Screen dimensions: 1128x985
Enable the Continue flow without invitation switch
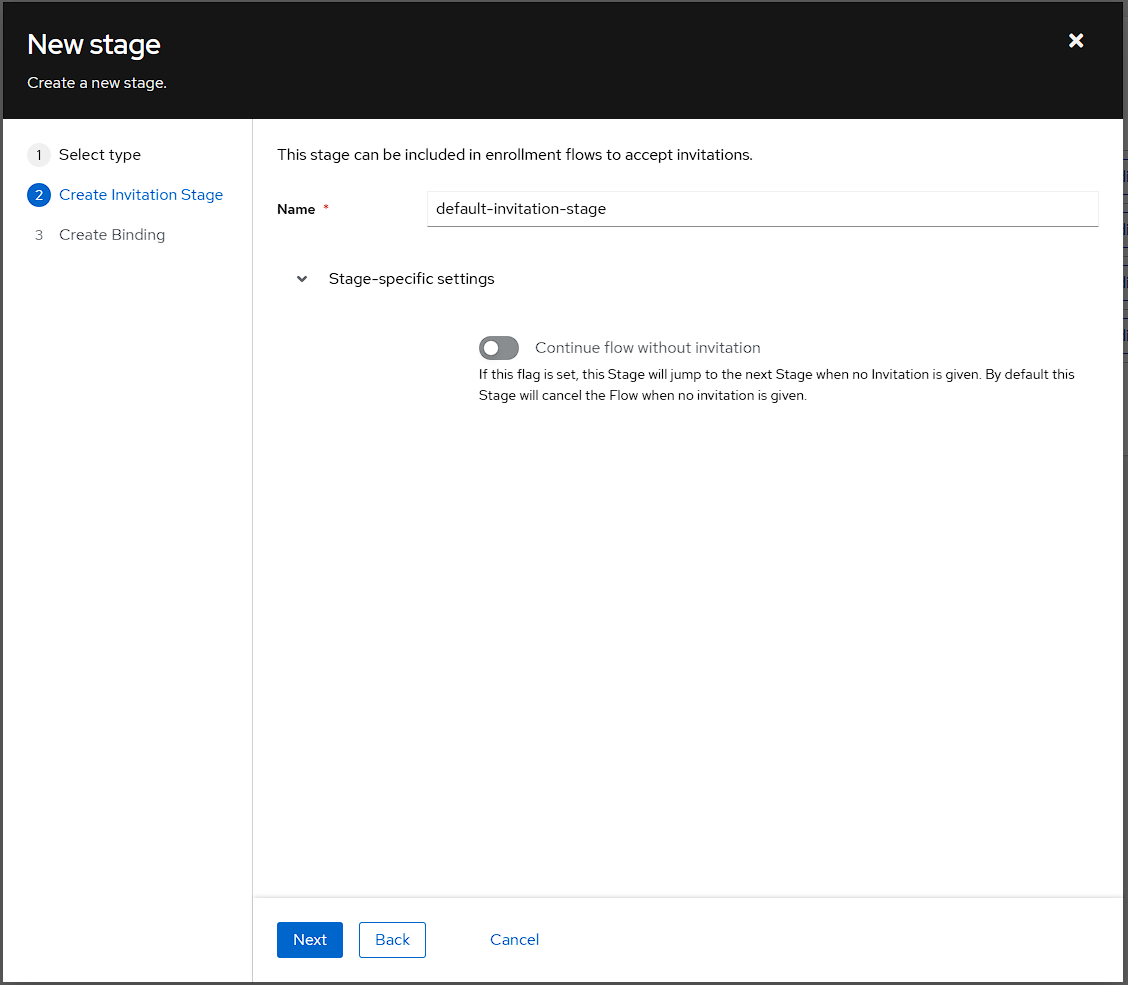click(x=499, y=348)
